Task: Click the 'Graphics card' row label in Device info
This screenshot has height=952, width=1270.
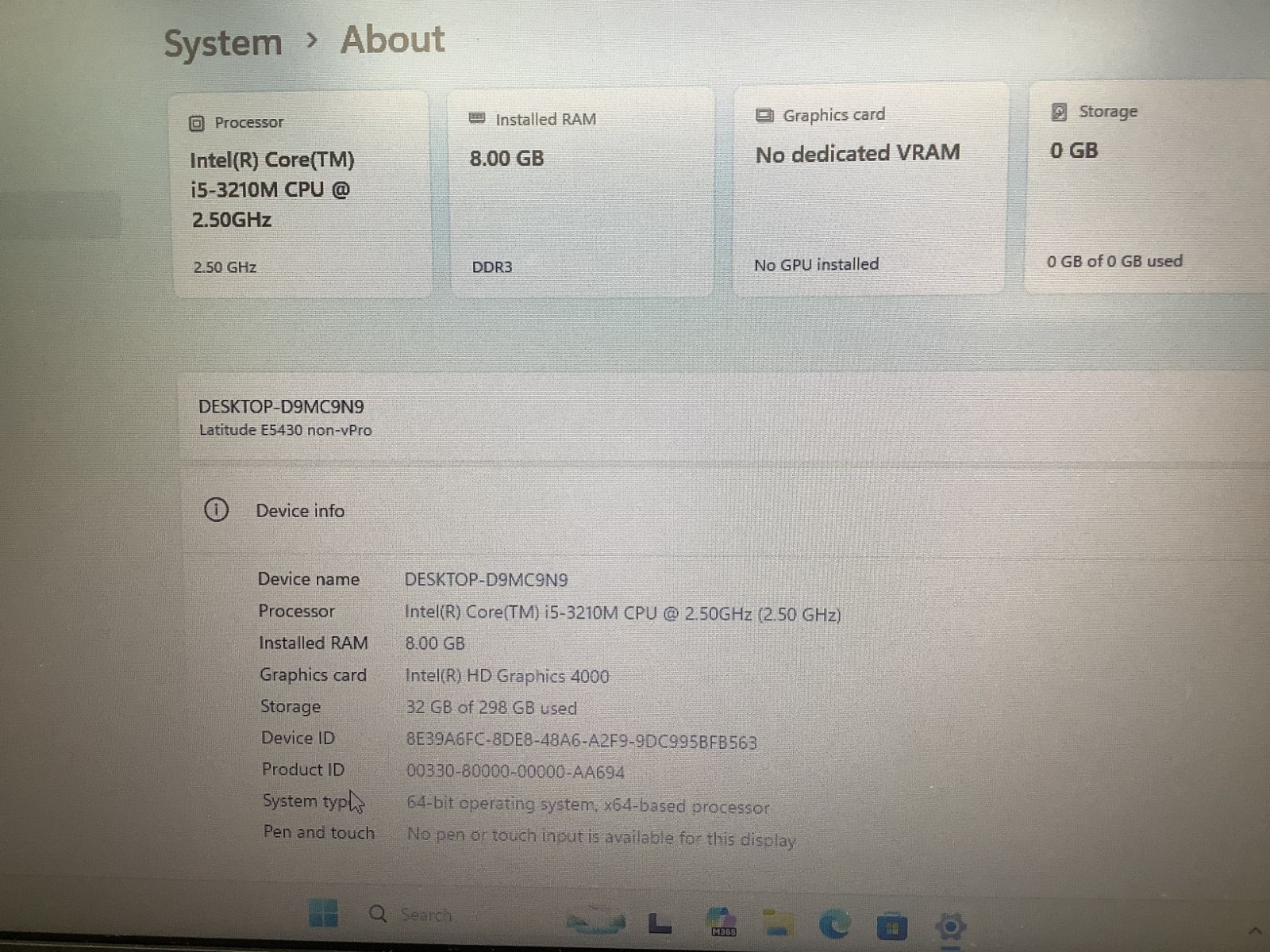Action: coord(313,675)
